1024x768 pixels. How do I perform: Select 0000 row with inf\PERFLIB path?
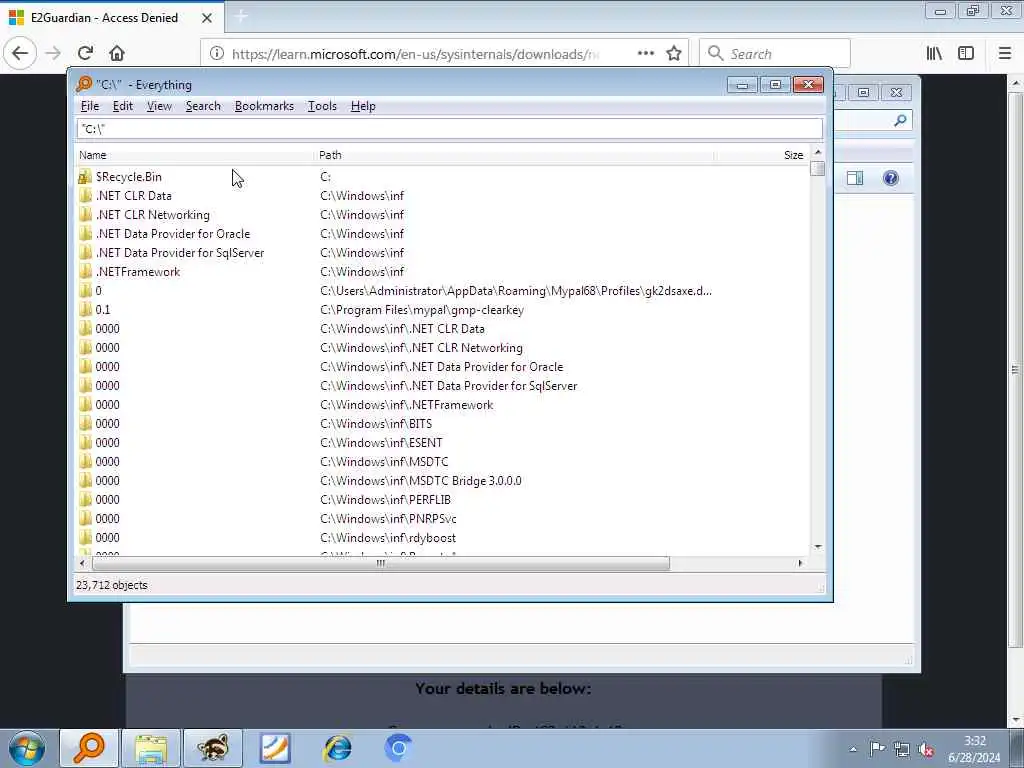[x=443, y=500]
